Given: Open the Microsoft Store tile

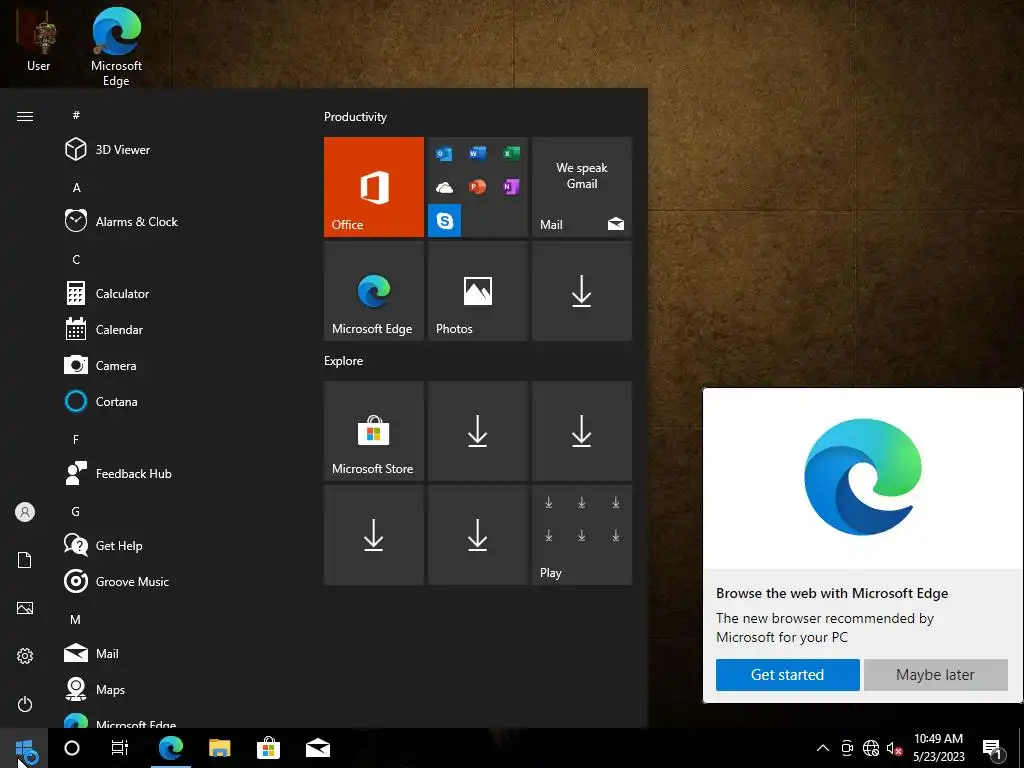Looking at the screenshot, I should tap(374, 431).
